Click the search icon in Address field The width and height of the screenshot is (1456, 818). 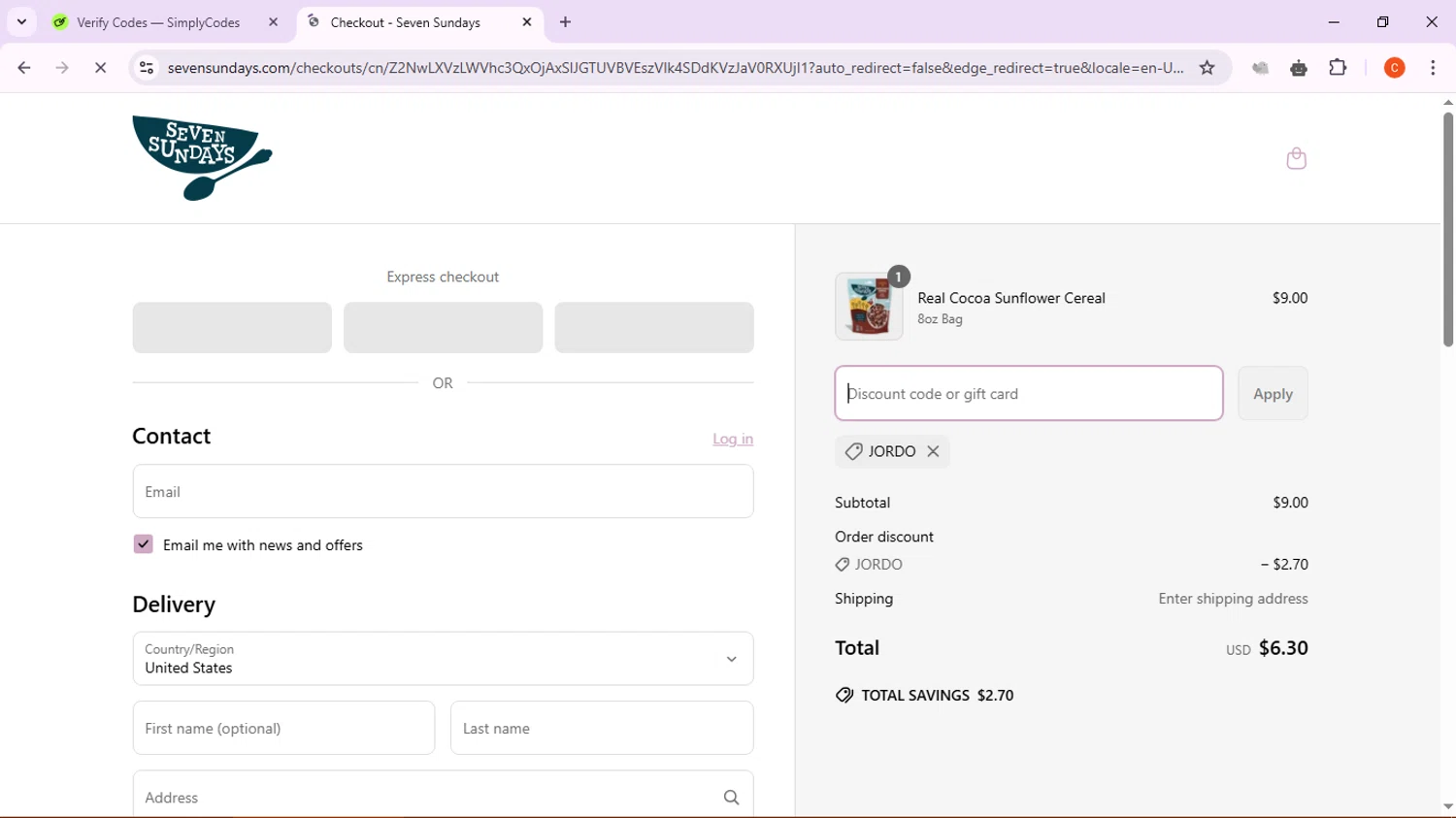[731, 798]
